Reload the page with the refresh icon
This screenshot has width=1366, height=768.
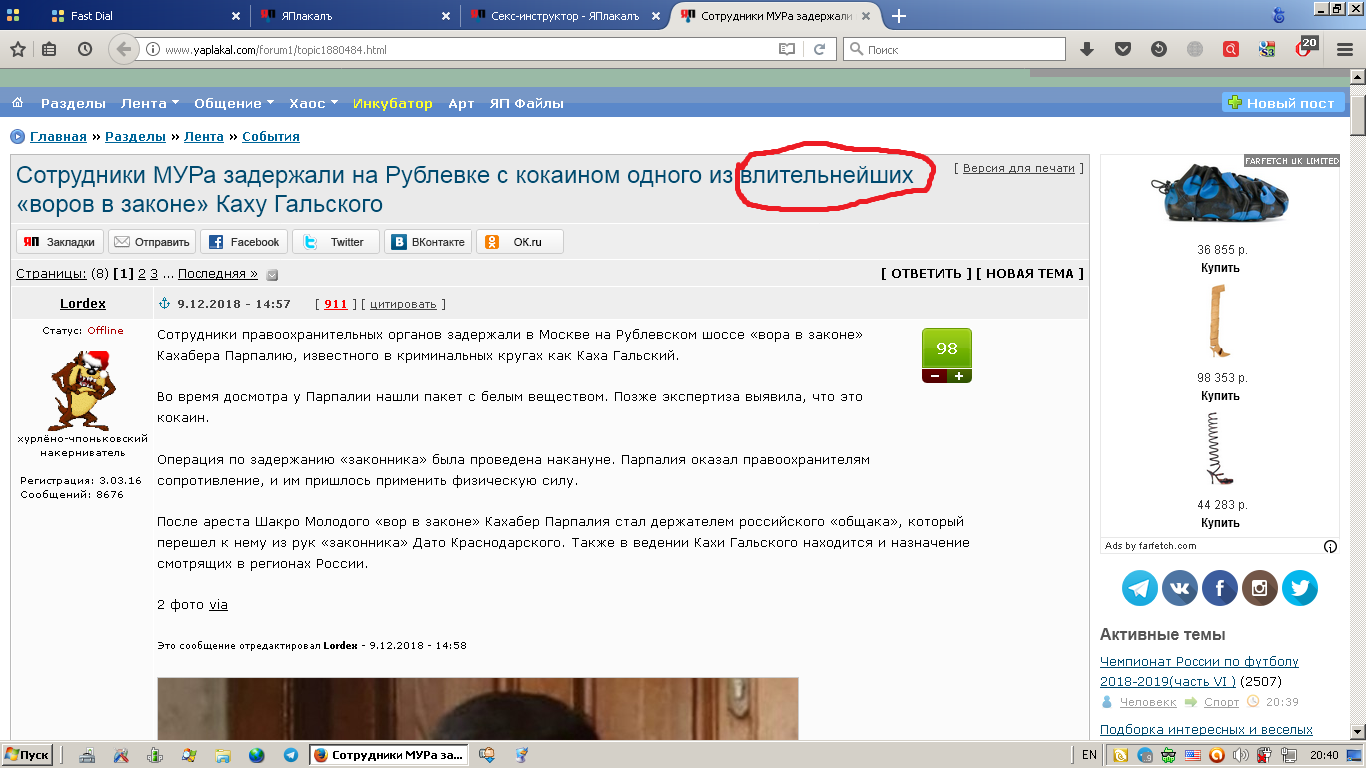pos(819,49)
